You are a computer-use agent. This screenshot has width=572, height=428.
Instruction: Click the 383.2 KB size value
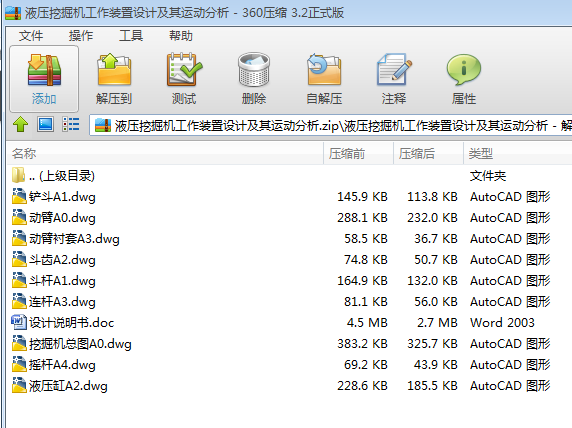click(362, 344)
